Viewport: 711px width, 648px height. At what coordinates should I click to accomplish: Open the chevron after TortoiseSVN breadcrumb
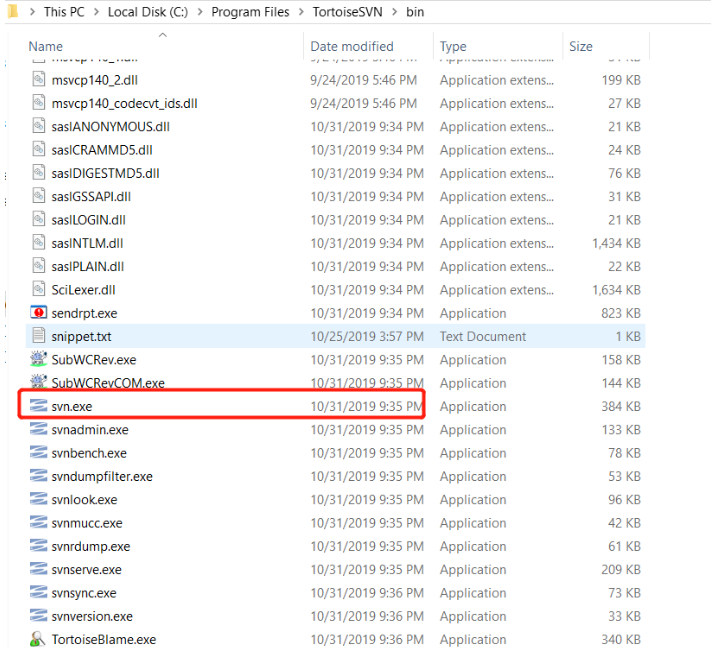pyautogui.click(x=396, y=12)
